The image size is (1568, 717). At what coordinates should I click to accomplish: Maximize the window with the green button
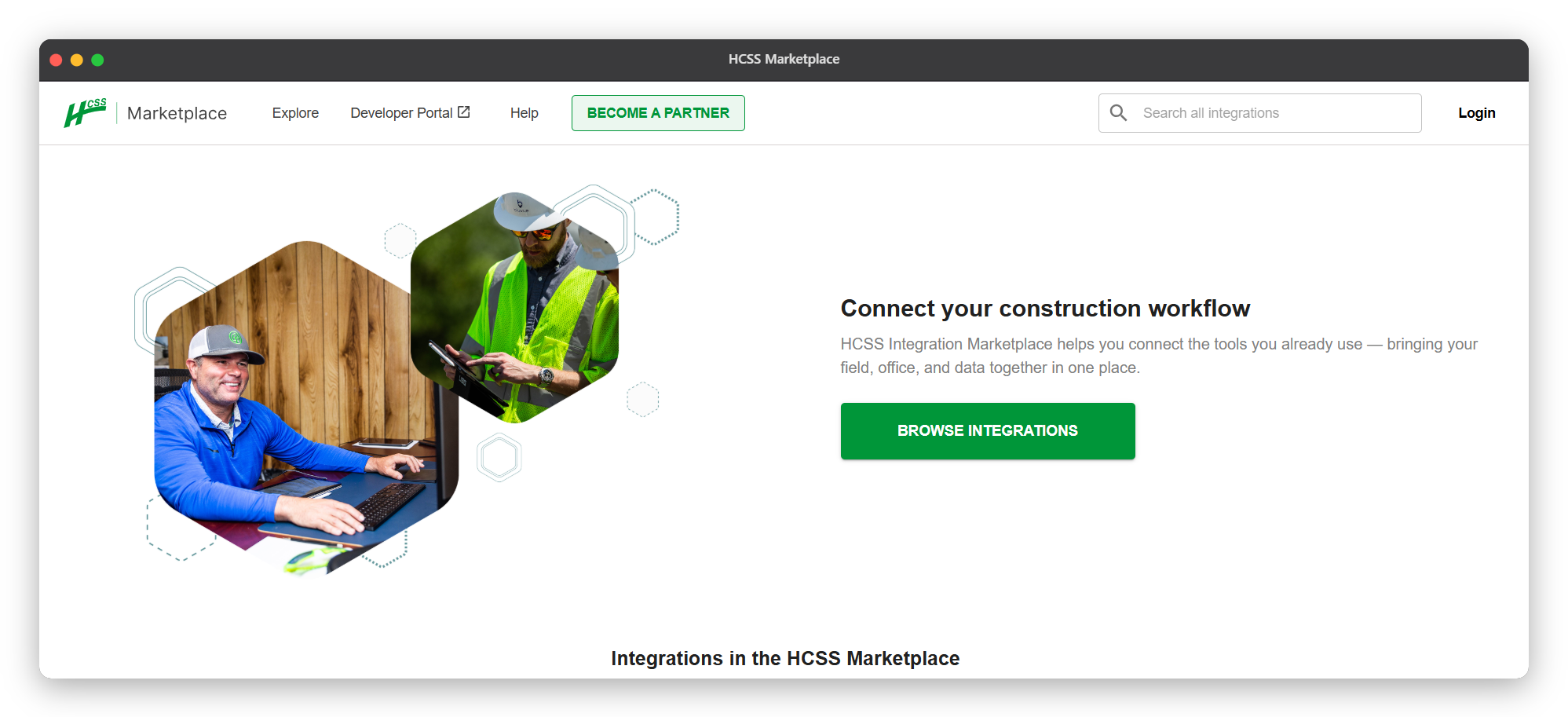[x=97, y=60]
